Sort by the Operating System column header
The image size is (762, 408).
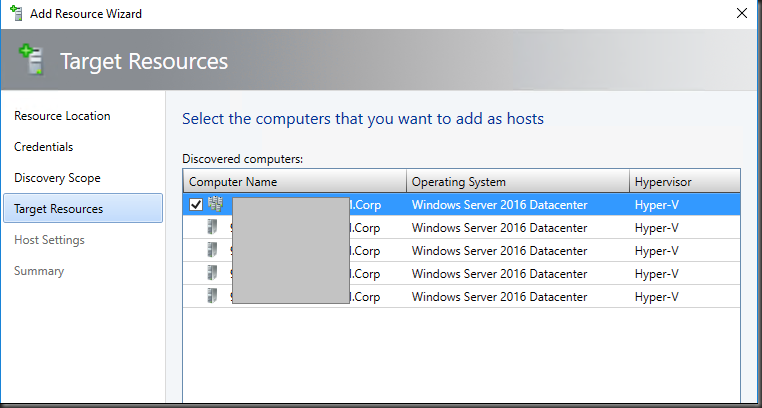(459, 182)
